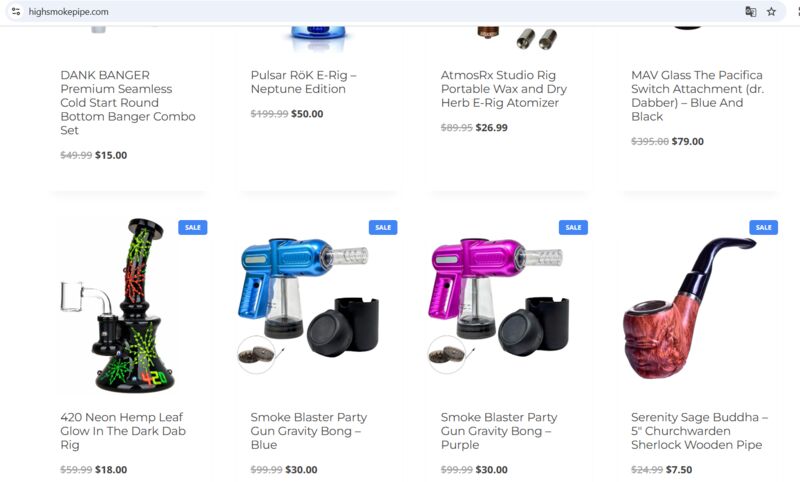Click the SALE badge on 420 Neon Dab Rig
The image size is (800, 482).
(x=193, y=227)
